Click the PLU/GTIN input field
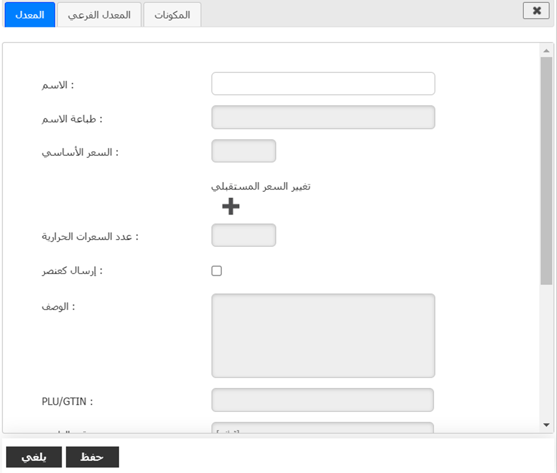The height and width of the screenshot is (473, 557). click(323, 400)
